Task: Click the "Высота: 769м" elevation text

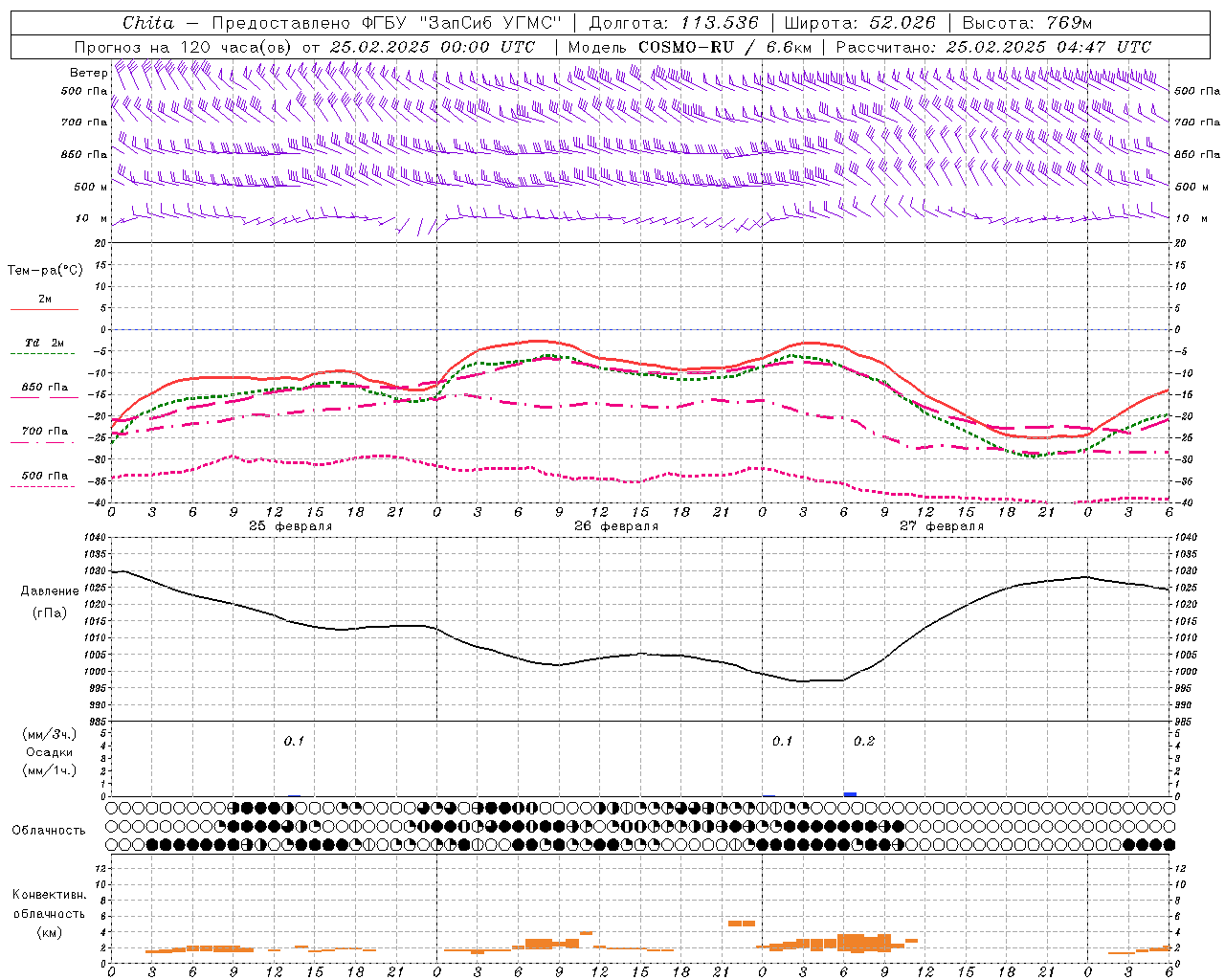Action: tap(1027, 23)
